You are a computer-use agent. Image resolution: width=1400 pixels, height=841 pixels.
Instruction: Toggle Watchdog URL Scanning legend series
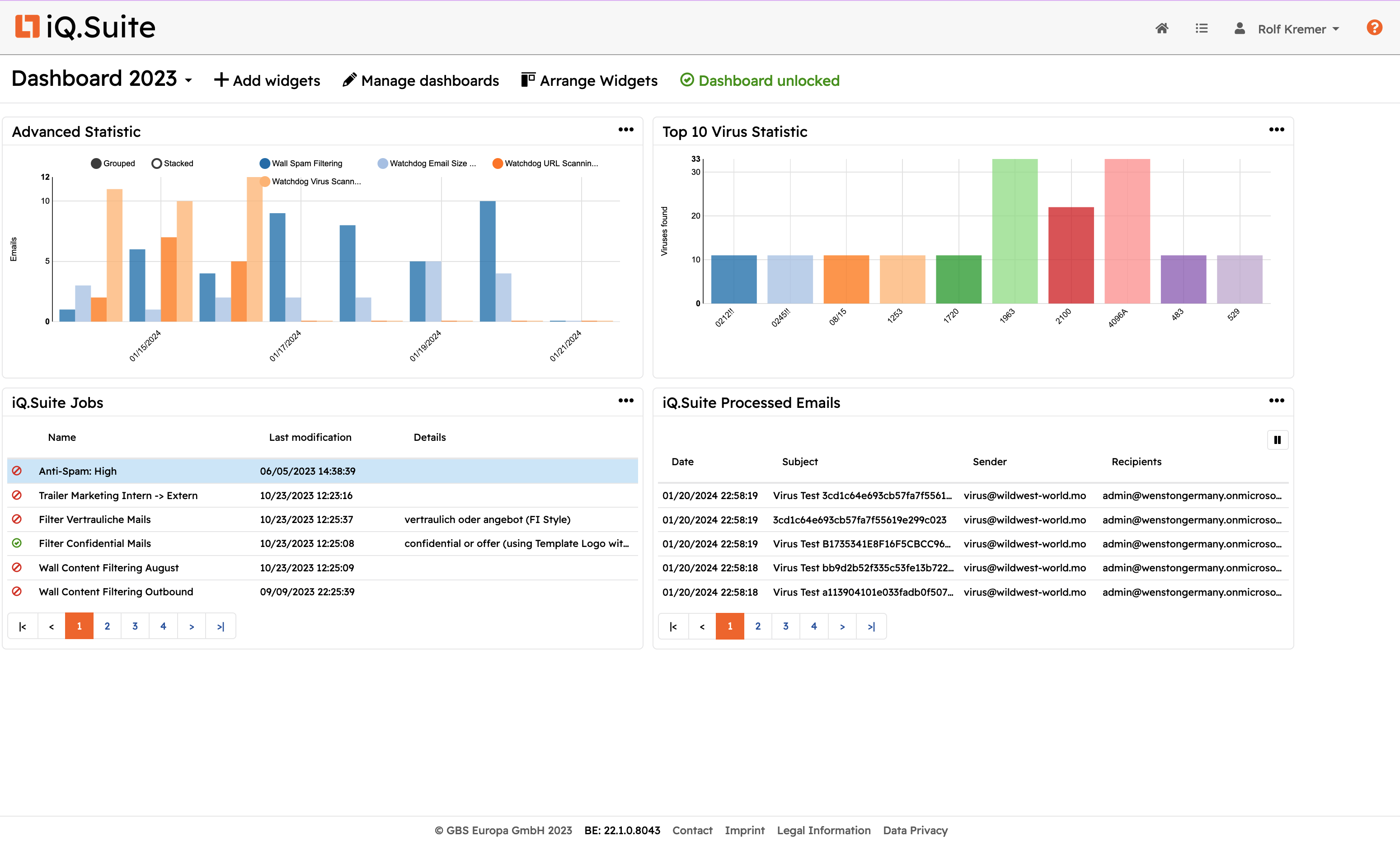(x=545, y=163)
